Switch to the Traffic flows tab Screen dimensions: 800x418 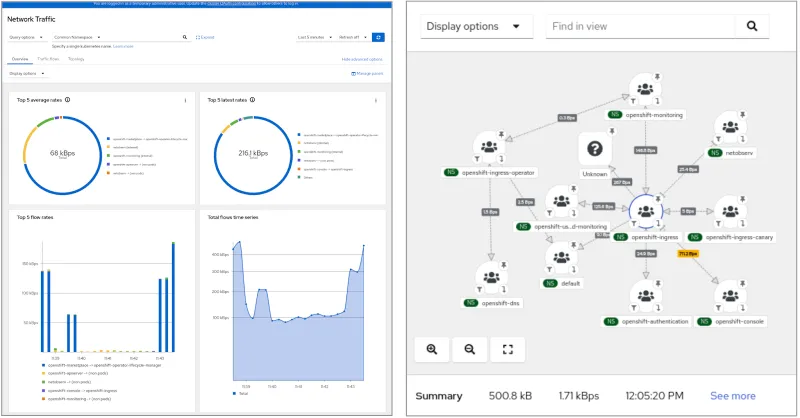(48, 59)
